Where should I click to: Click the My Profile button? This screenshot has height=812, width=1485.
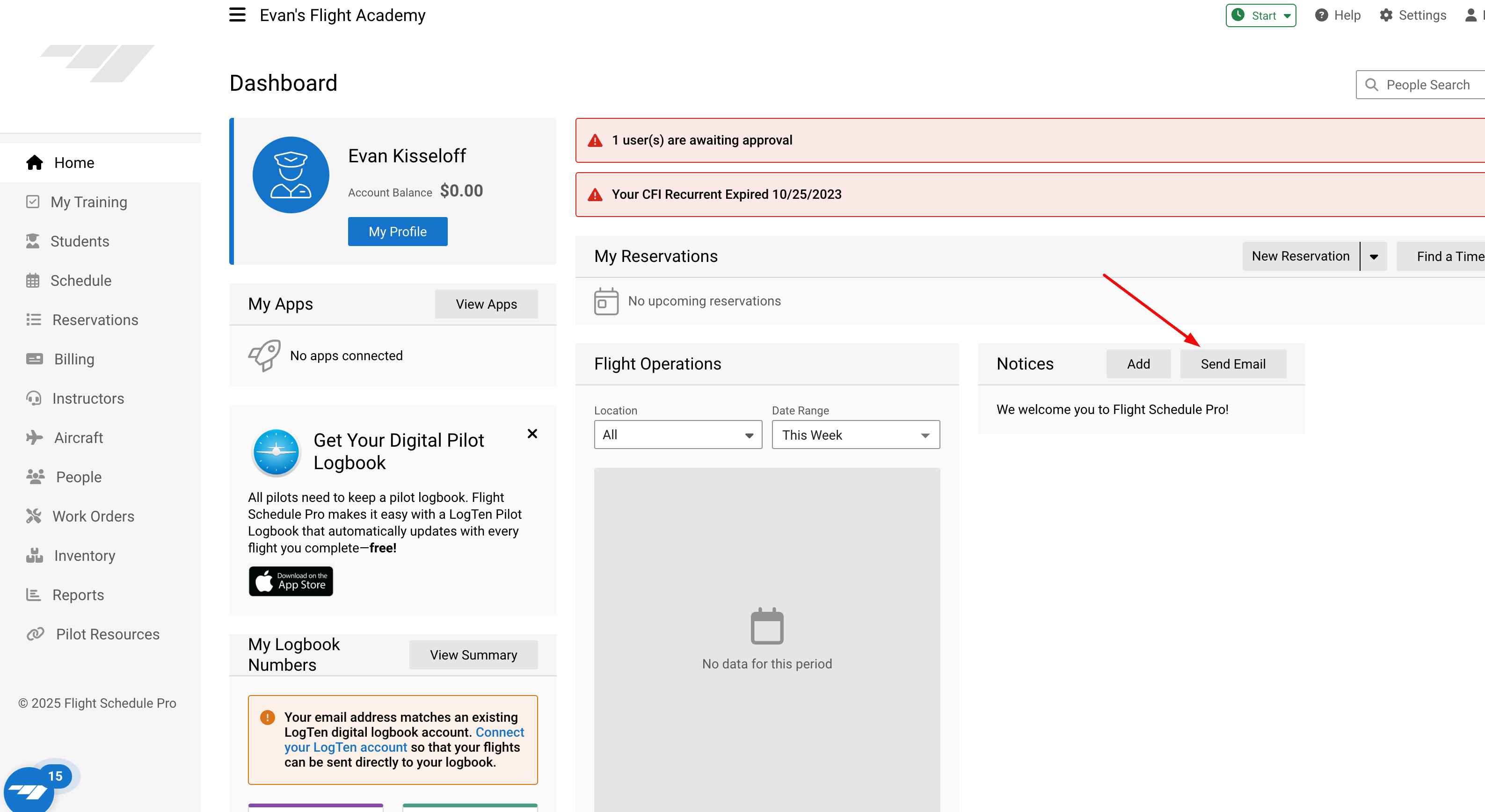tap(398, 232)
